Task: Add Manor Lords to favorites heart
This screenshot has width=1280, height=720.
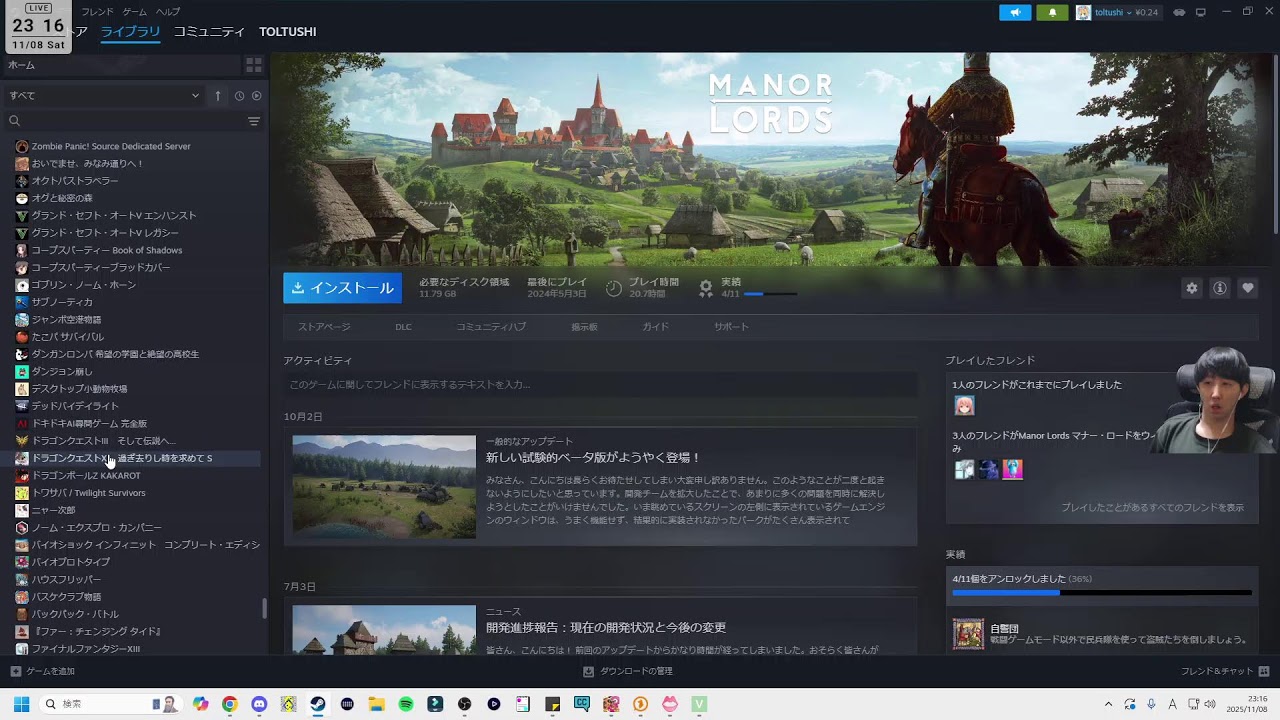Action: 1248,288
